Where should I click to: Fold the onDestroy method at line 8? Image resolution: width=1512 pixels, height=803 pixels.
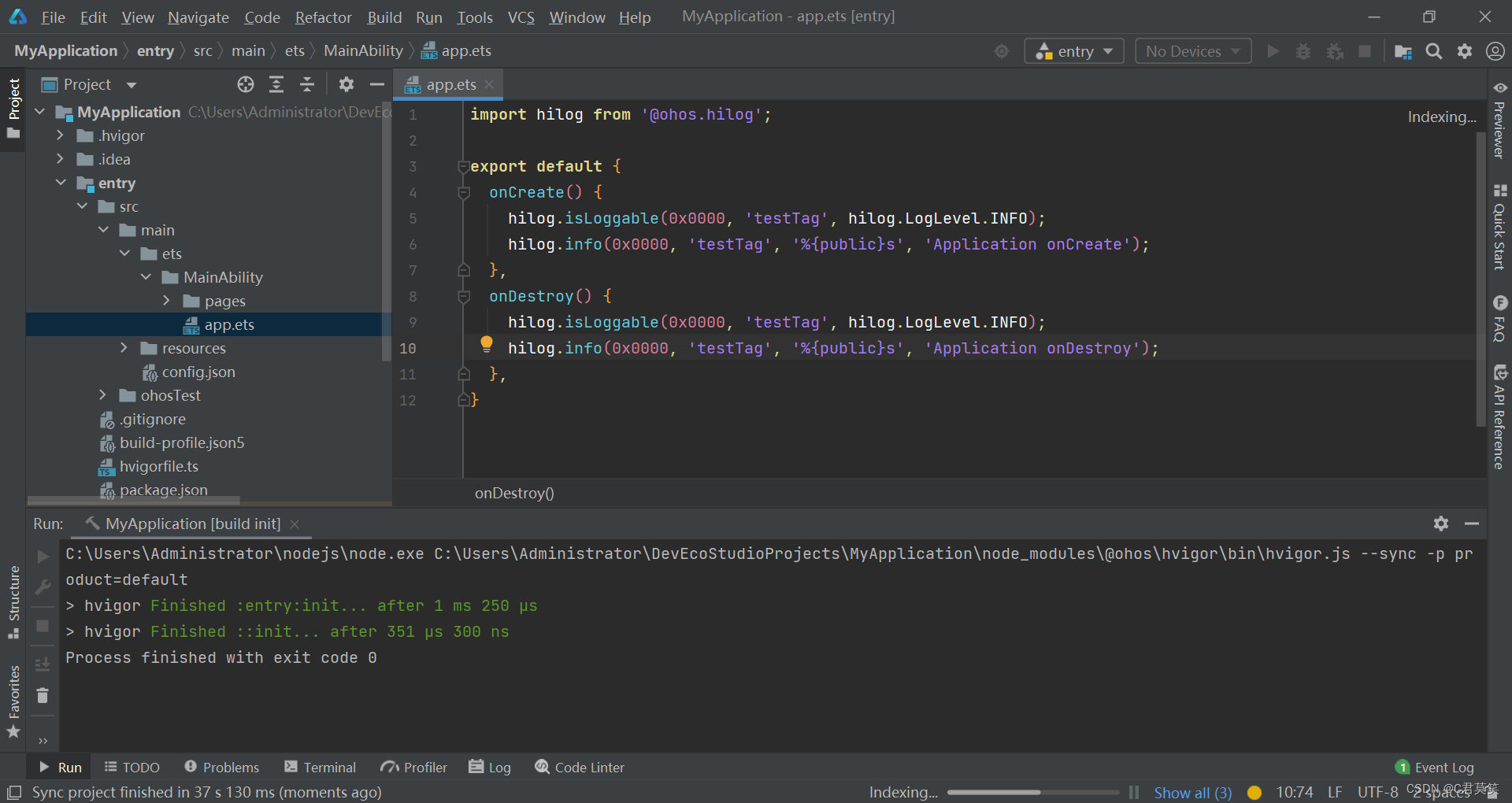pyautogui.click(x=464, y=296)
